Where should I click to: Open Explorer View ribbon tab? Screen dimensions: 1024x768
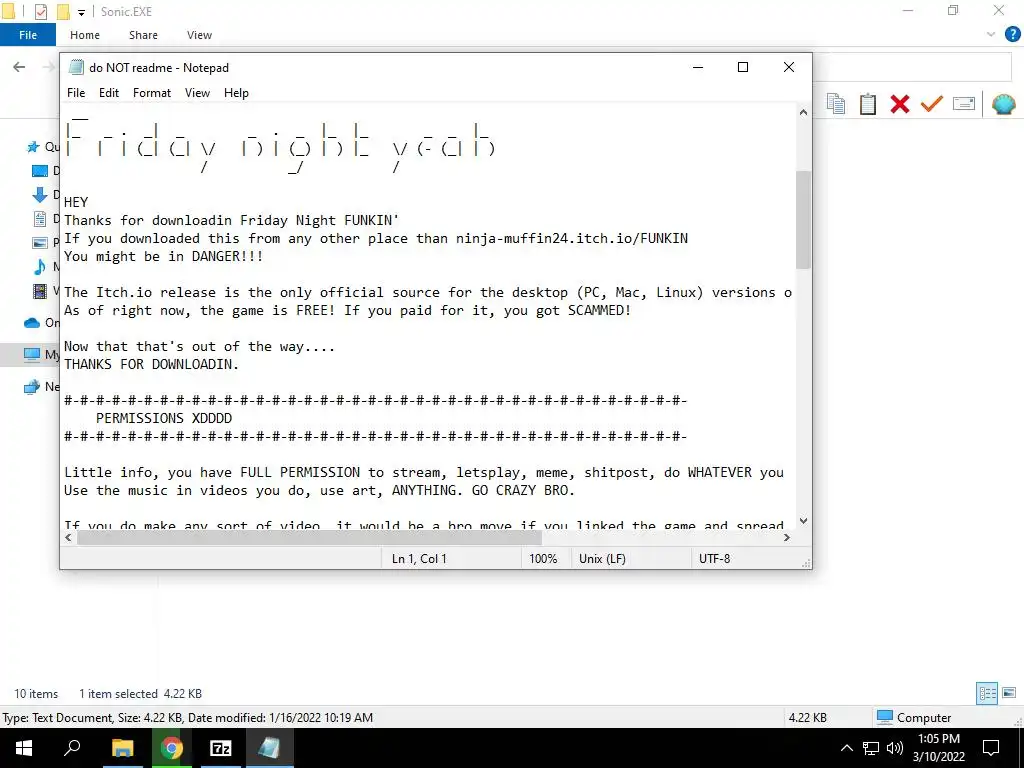(x=199, y=35)
